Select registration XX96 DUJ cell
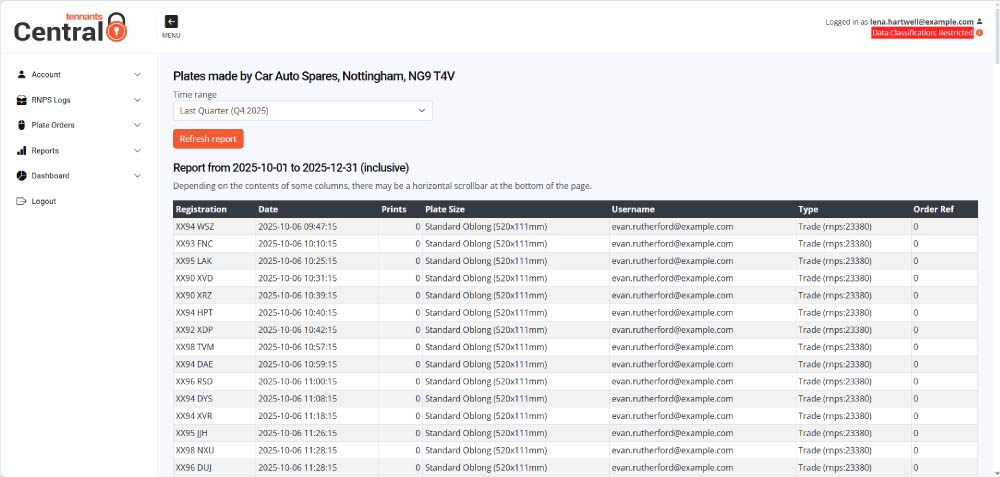This screenshot has height=477, width=1000. 214,467
